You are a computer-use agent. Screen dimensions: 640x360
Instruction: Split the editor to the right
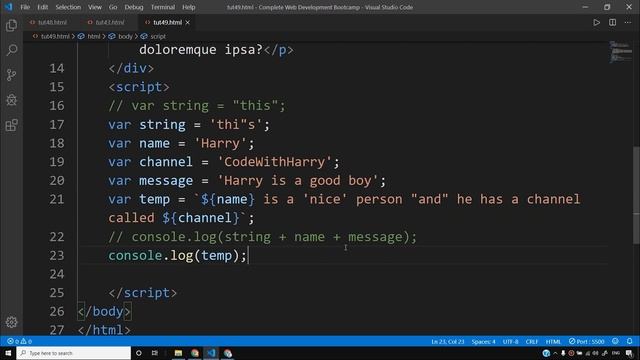[612, 22]
